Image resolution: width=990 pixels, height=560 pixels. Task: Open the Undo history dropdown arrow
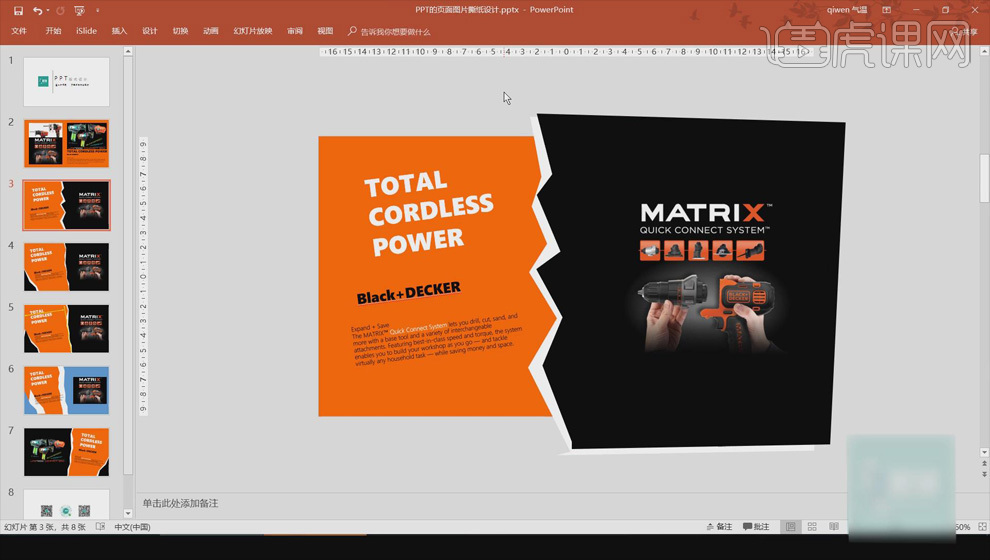point(48,11)
